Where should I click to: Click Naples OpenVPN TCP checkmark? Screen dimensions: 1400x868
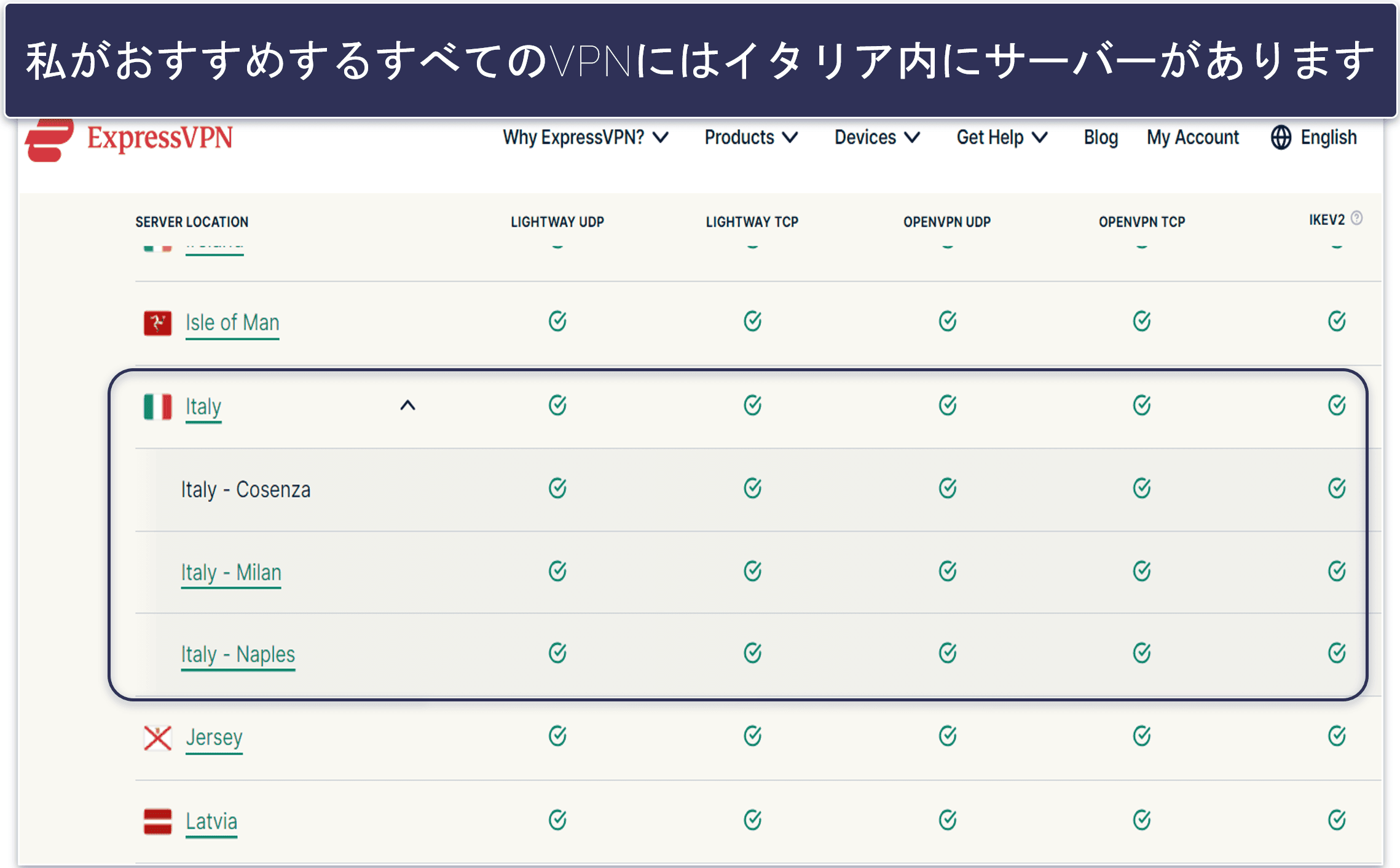click(1142, 653)
